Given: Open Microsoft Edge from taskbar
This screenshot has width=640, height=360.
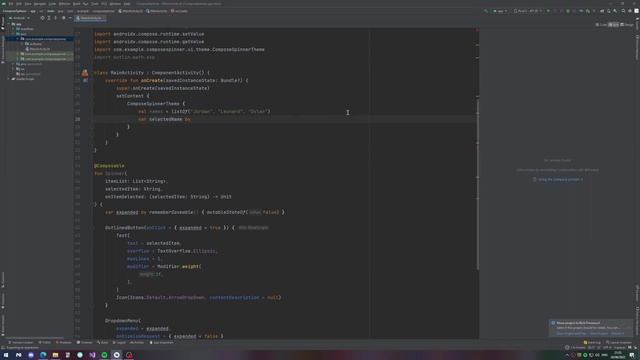Looking at the screenshot, I should point(43,355).
